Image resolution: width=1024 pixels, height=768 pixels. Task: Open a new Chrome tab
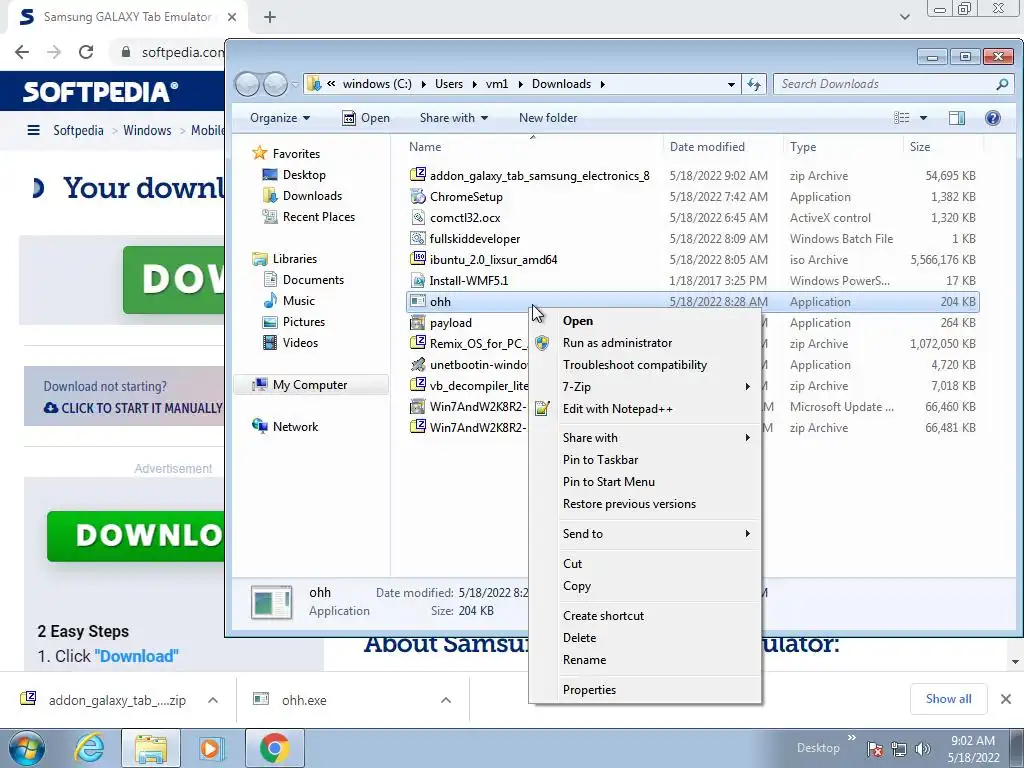point(270,17)
